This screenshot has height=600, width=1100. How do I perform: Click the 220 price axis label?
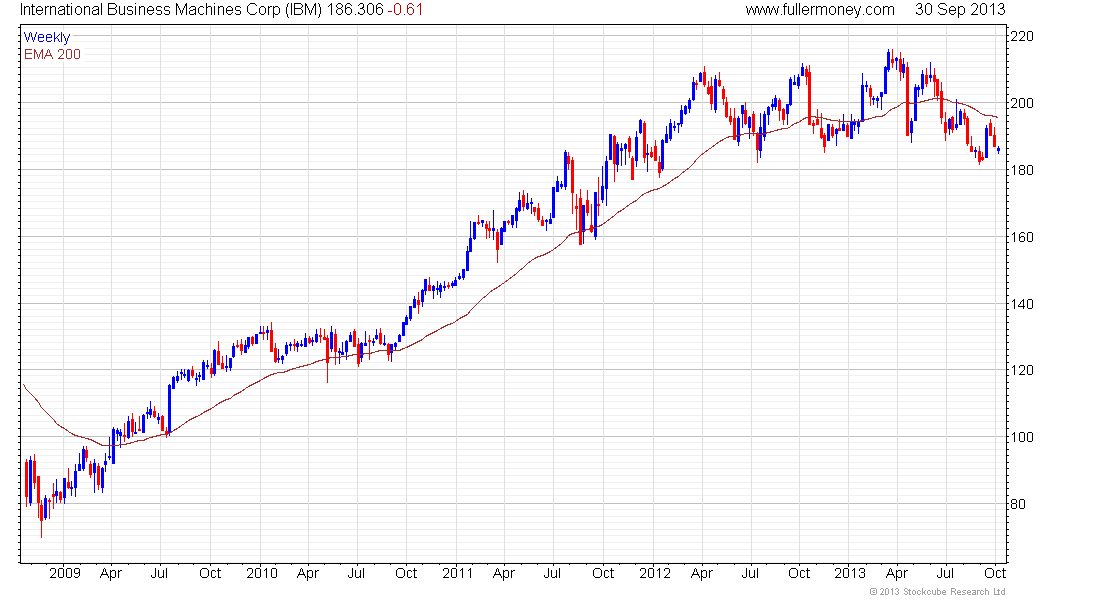1021,36
